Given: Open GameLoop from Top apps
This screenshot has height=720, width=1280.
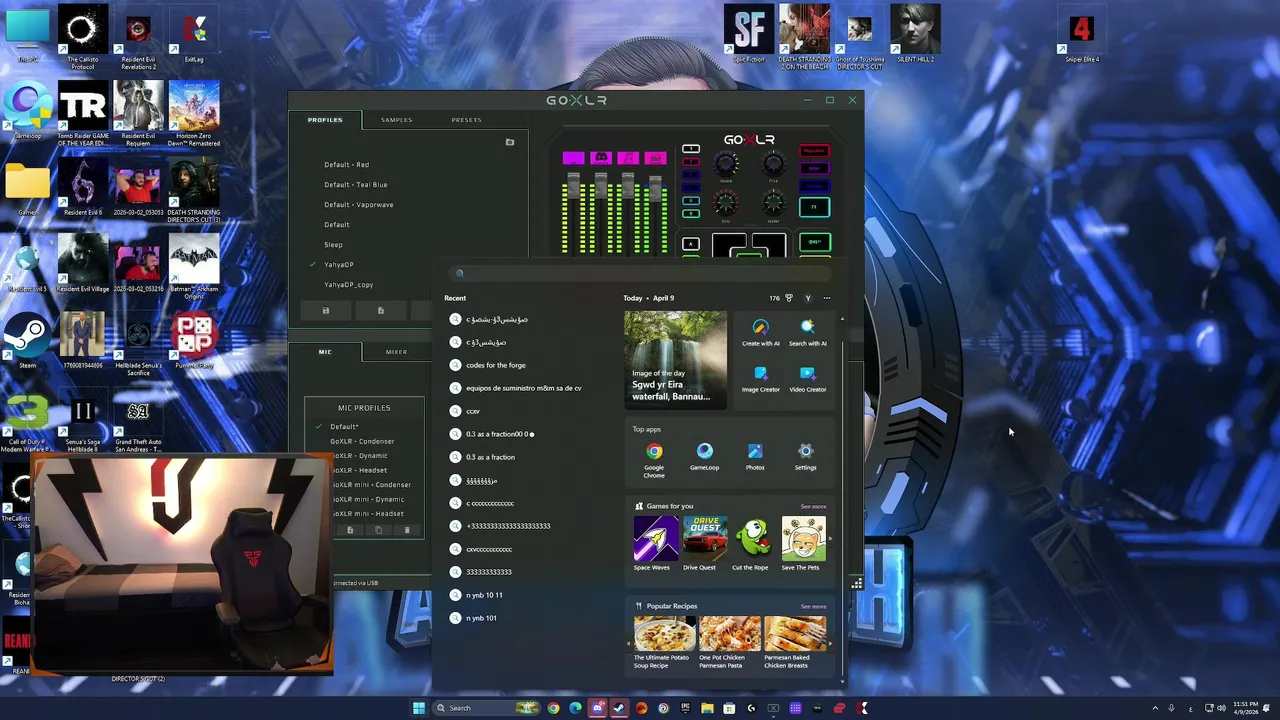Looking at the screenshot, I should tap(704, 457).
